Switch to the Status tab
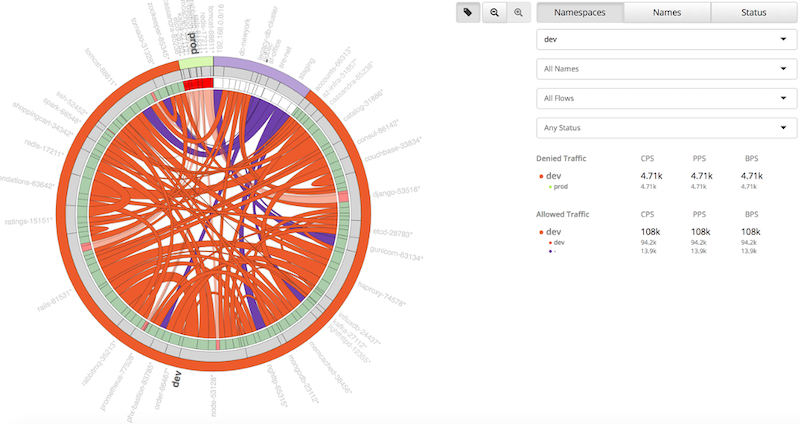The height and width of the screenshot is (424, 800). [x=754, y=13]
